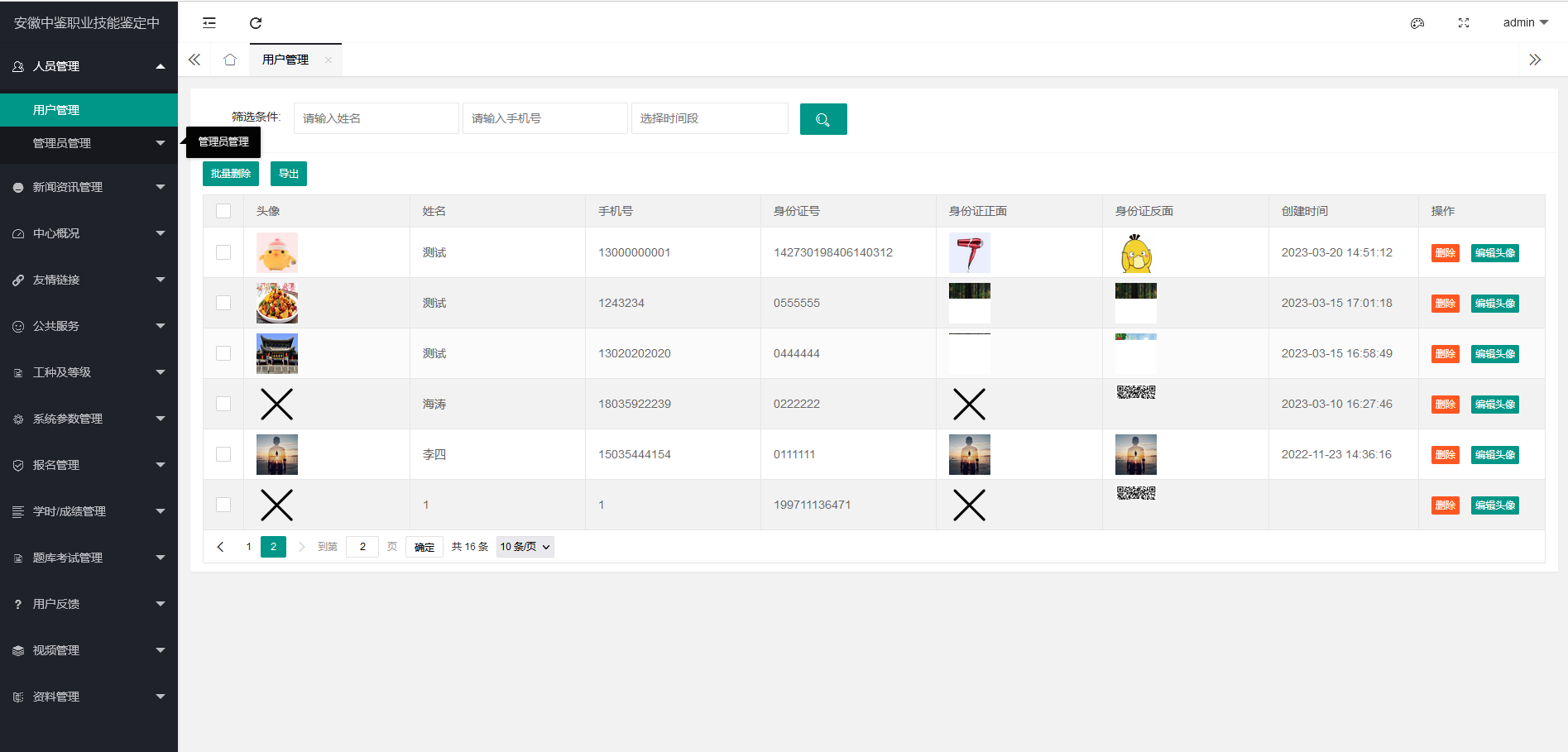The image size is (1568, 752).
Task: Select the checkbox for 李四 row
Action: [223, 454]
